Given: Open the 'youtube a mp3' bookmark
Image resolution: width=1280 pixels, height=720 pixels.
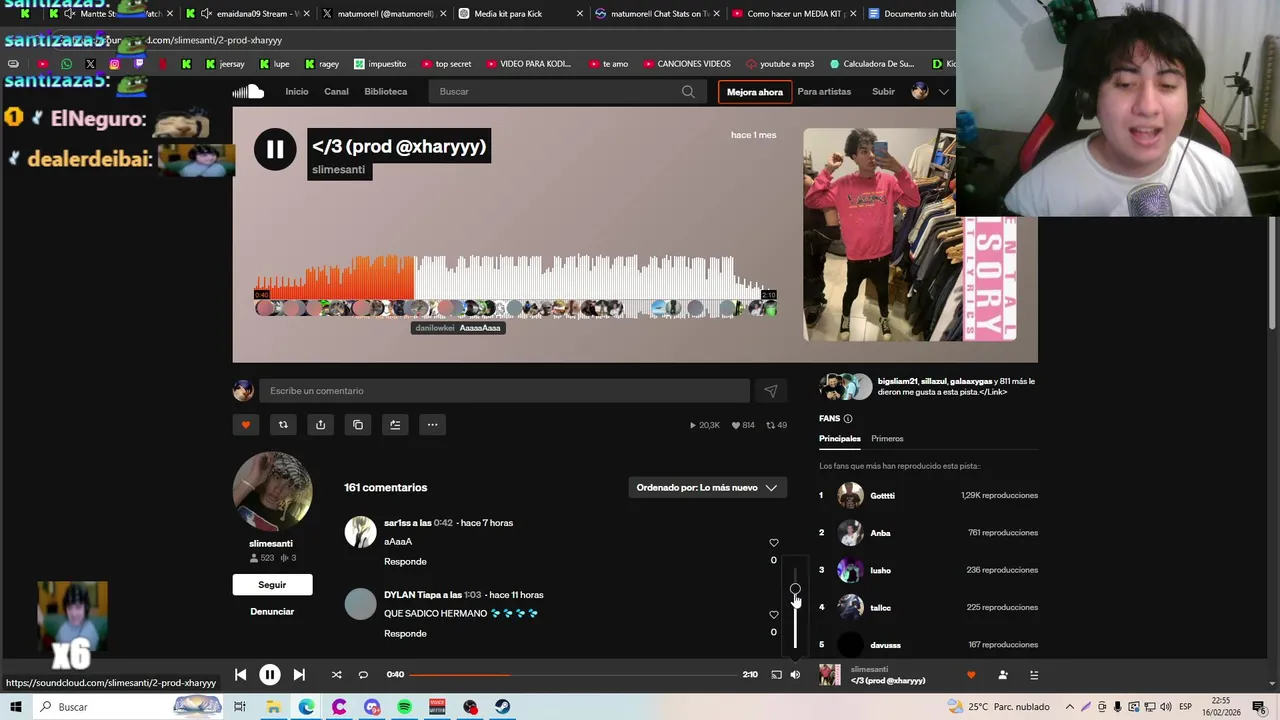Looking at the screenshot, I should coord(780,64).
